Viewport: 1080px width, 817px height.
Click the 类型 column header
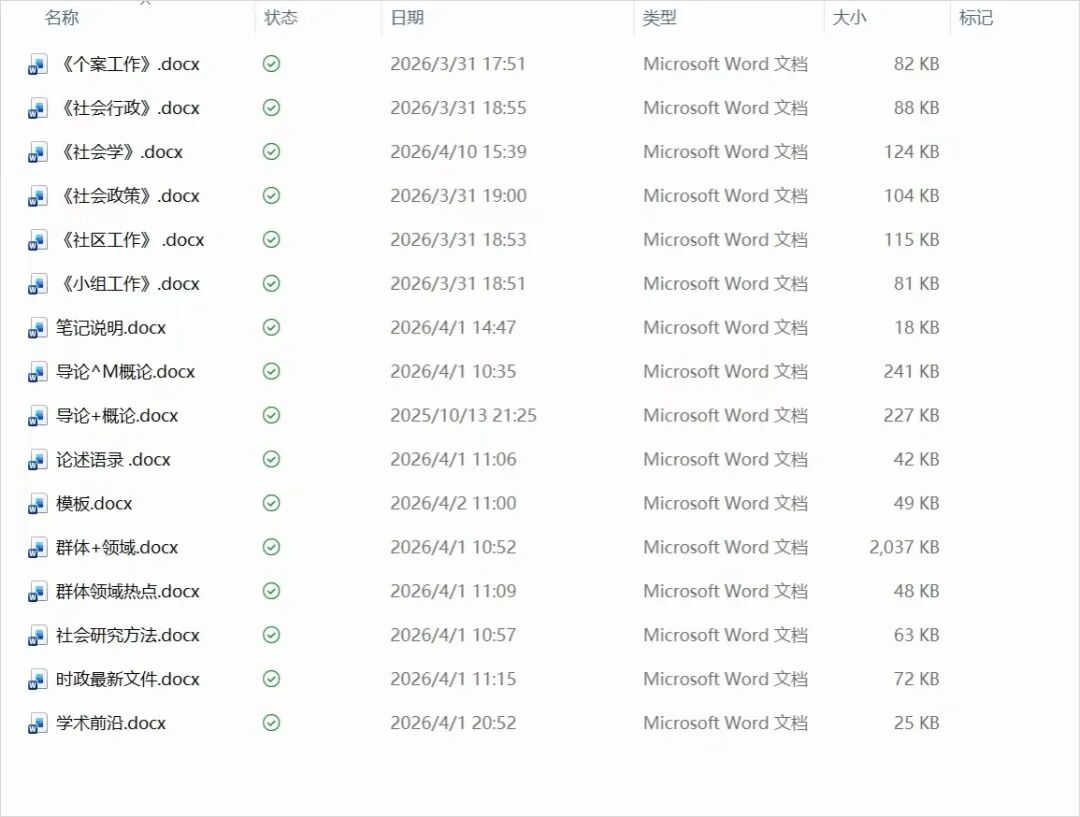660,18
